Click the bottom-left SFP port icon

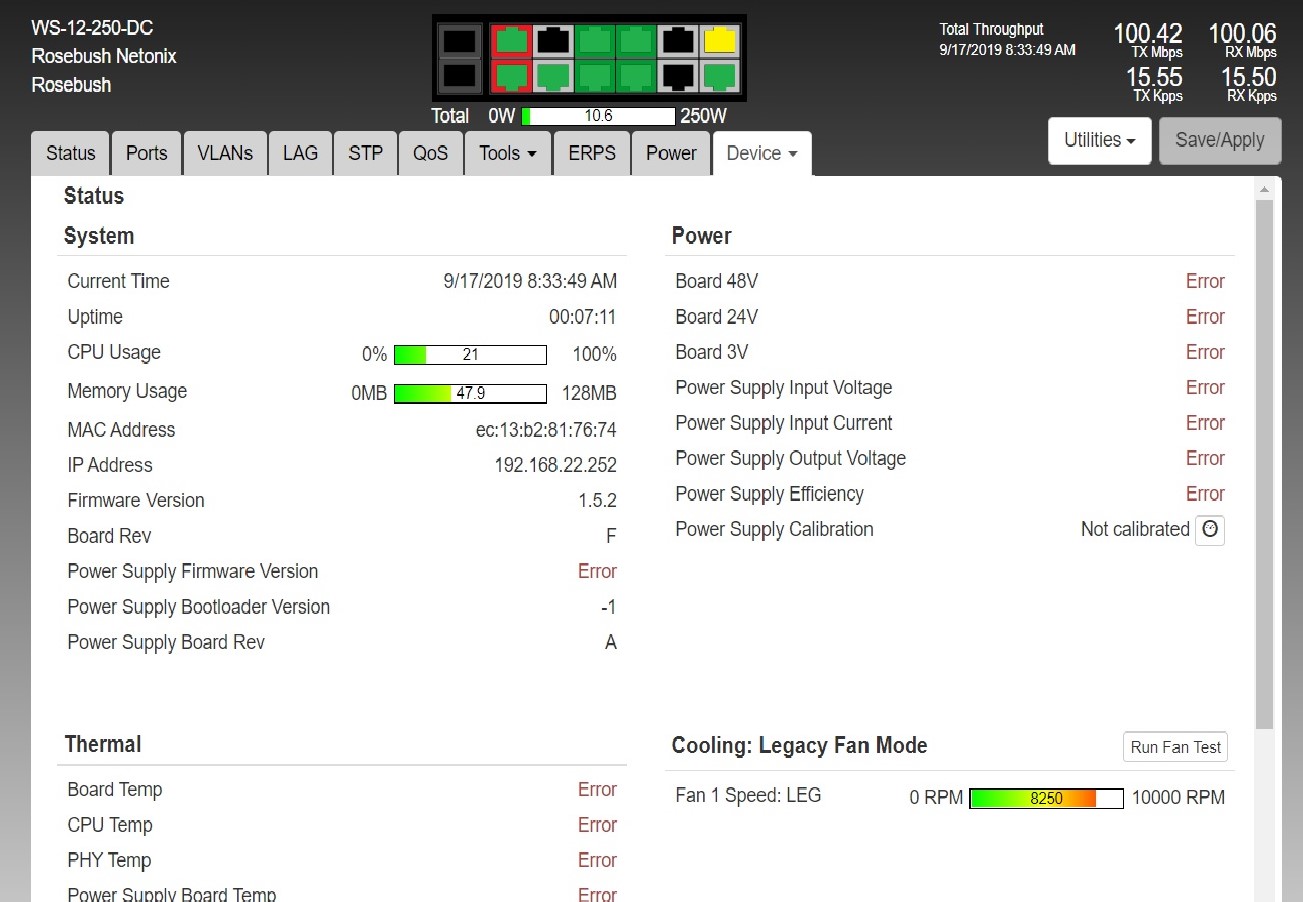coord(459,76)
